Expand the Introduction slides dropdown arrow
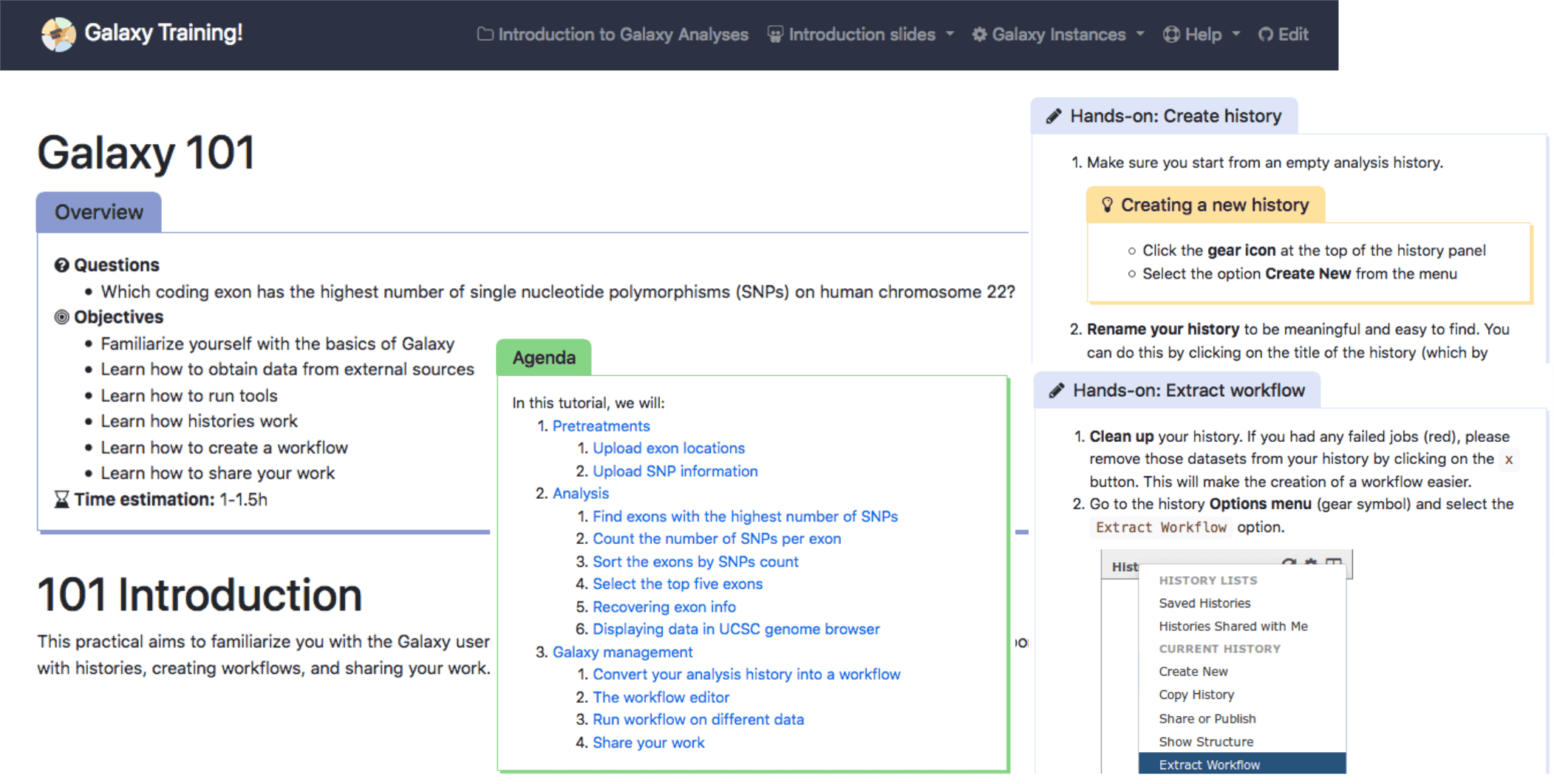The width and height of the screenshot is (1554, 784). coord(950,34)
